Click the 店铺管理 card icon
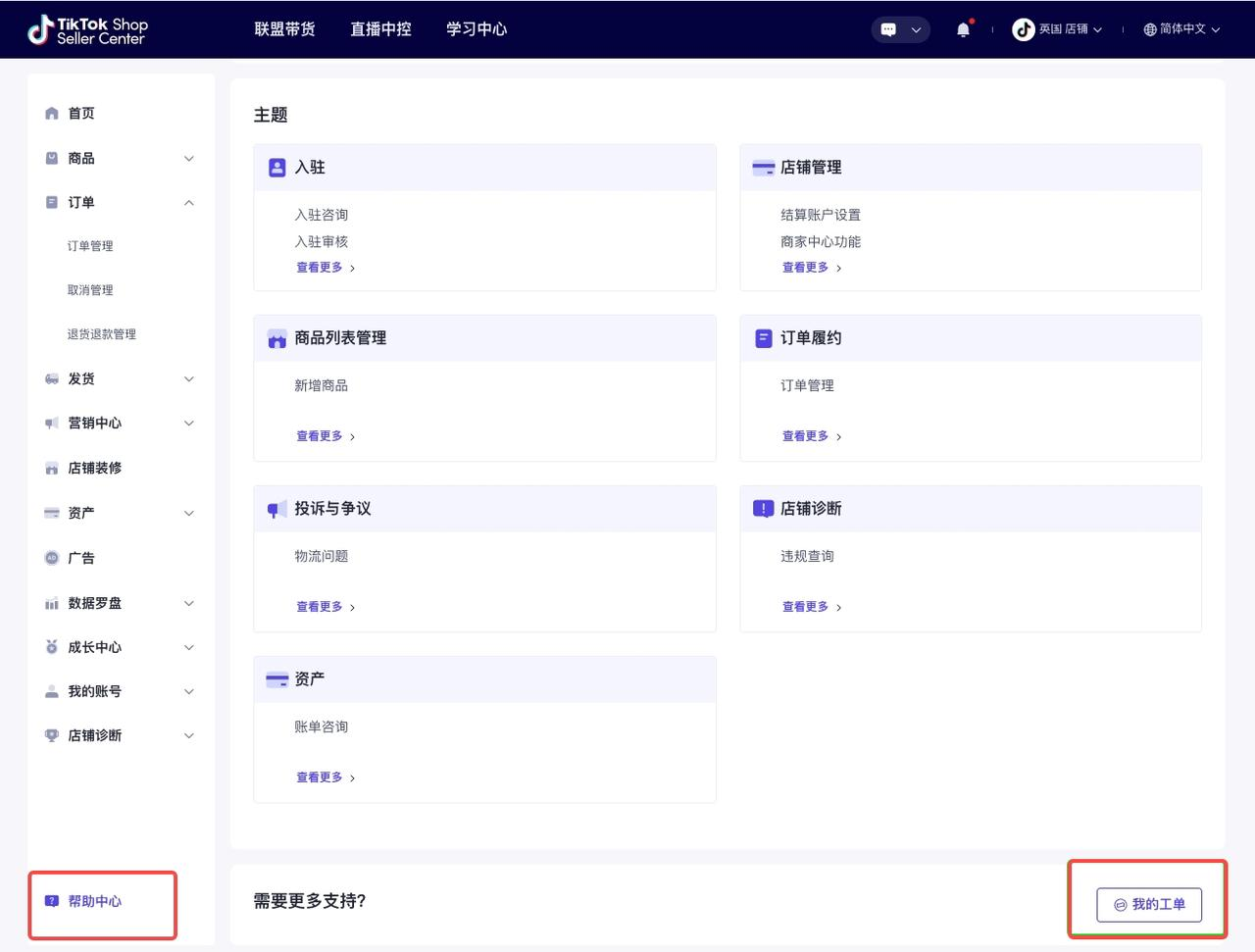The image size is (1255, 952). tap(763, 168)
